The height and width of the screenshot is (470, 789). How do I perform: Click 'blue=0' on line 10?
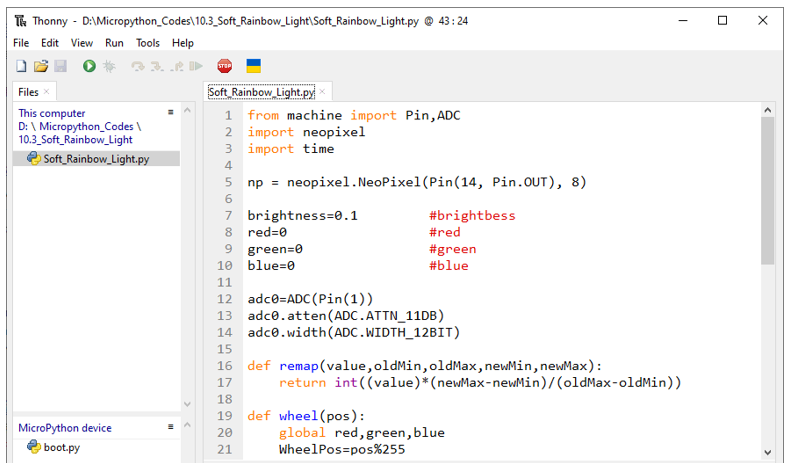click(271, 266)
